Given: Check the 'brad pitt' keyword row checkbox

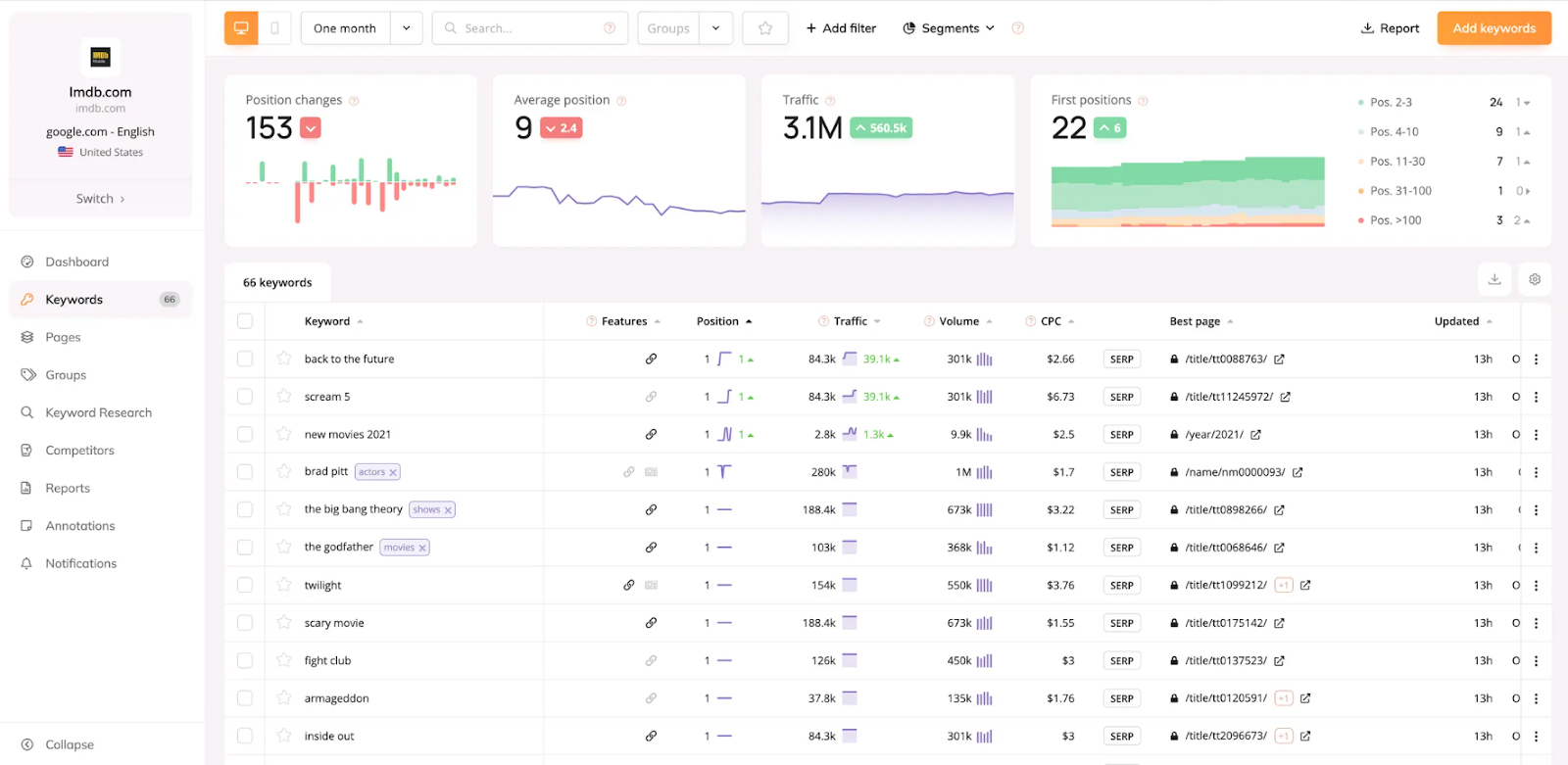Looking at the screenshot, I should (x=245, y=472).
